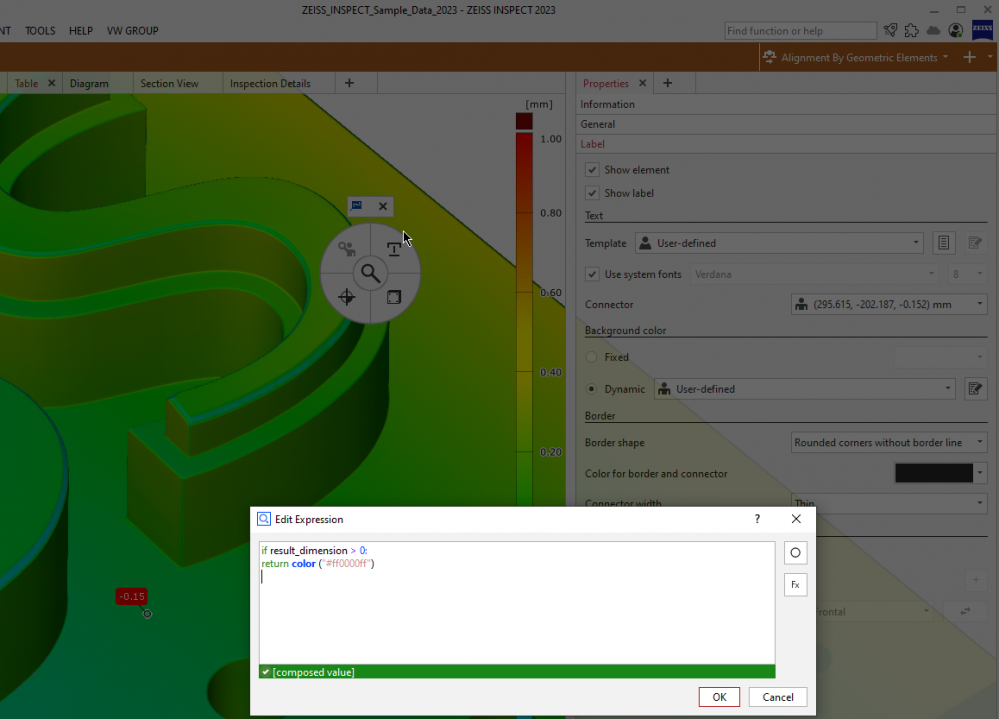Expand the Border shape dropdown
The height and width of the screenshot is (719, 999).
tap(888, 442)
